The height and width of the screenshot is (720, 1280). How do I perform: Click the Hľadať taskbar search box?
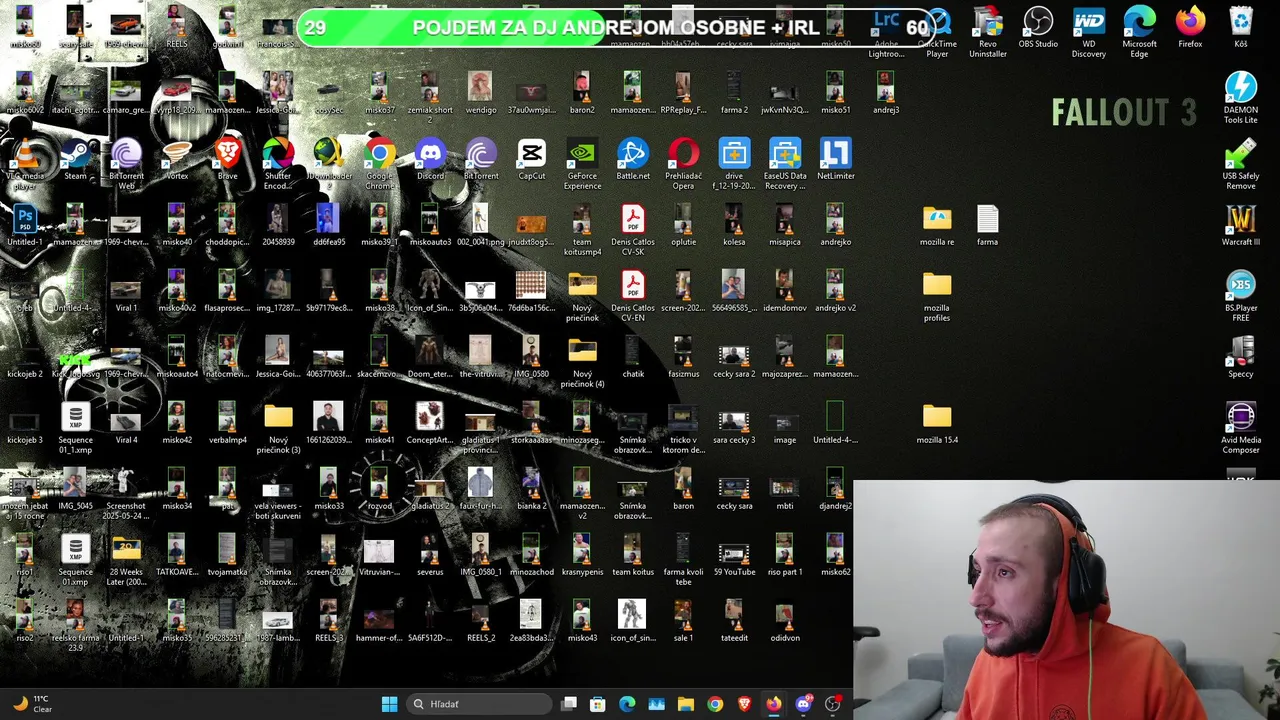(x=480, y=704)
